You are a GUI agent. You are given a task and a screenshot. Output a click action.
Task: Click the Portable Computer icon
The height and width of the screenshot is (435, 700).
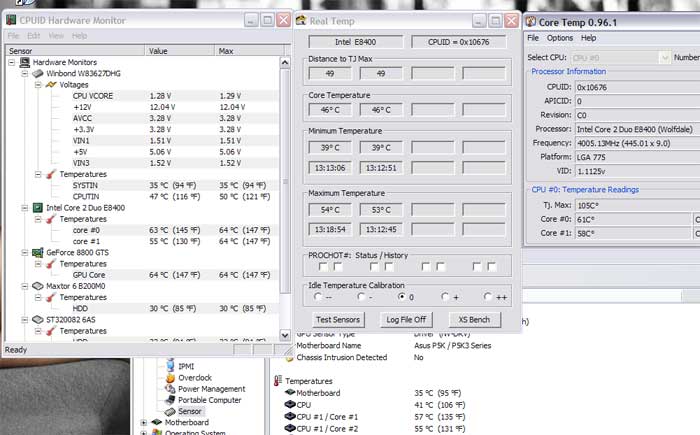pyautogui.click(x=170, y=400)
